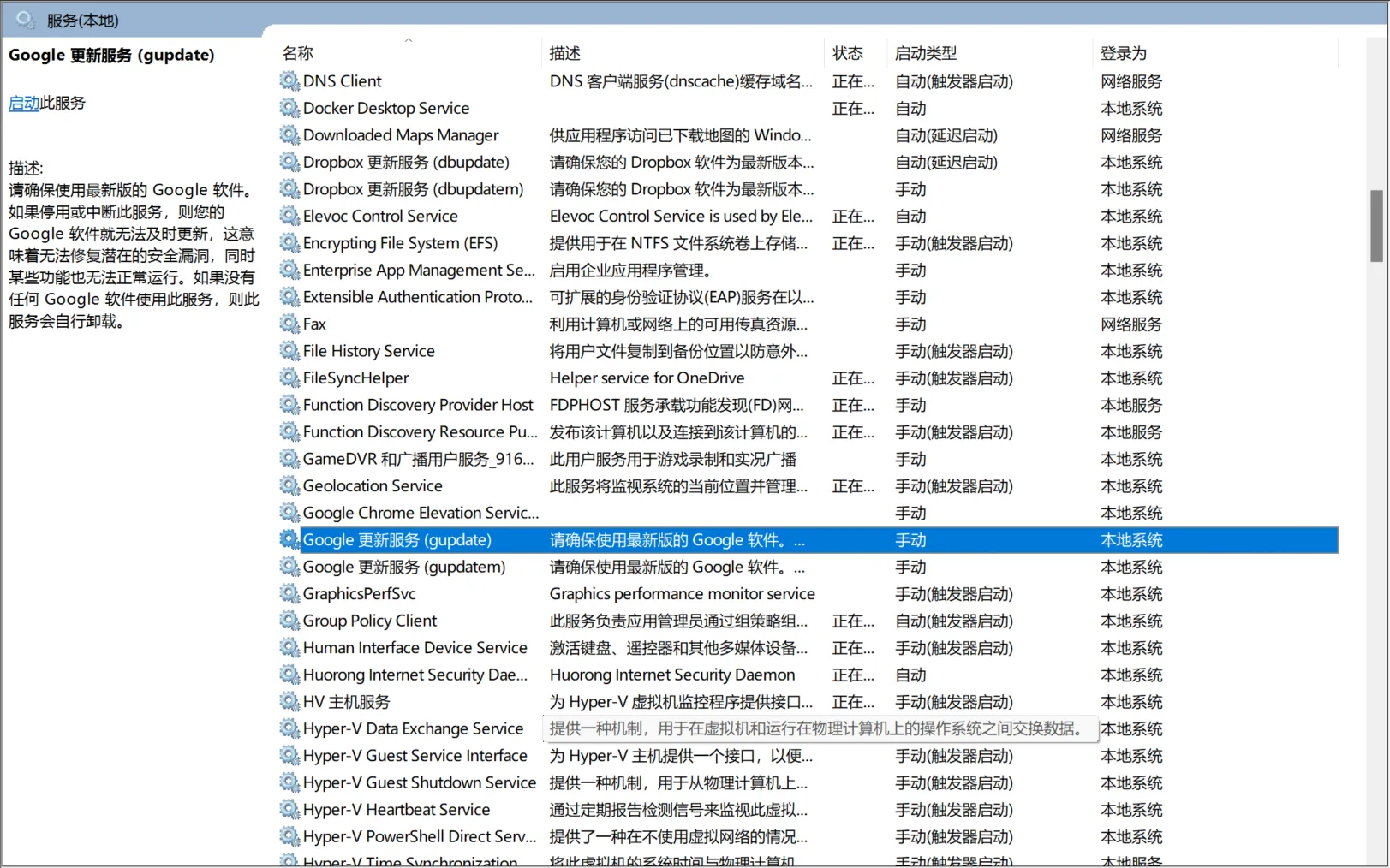Viewport: 1390px width, 868px height.
Task: Select Huorong Internet Security Daemon service
Action: coord(415,675)
